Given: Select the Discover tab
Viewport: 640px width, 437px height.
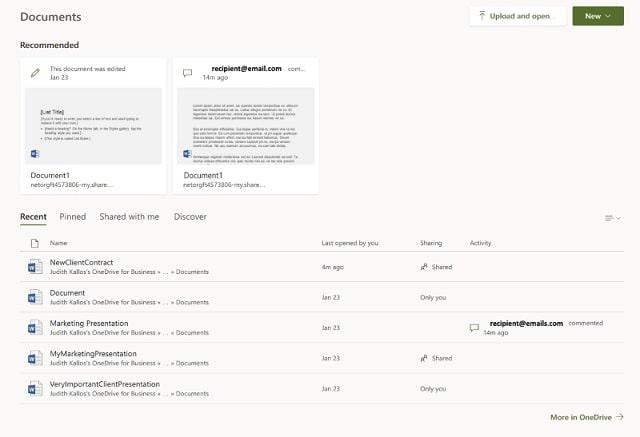Looking at the screenshot, I should pos(190,216).
